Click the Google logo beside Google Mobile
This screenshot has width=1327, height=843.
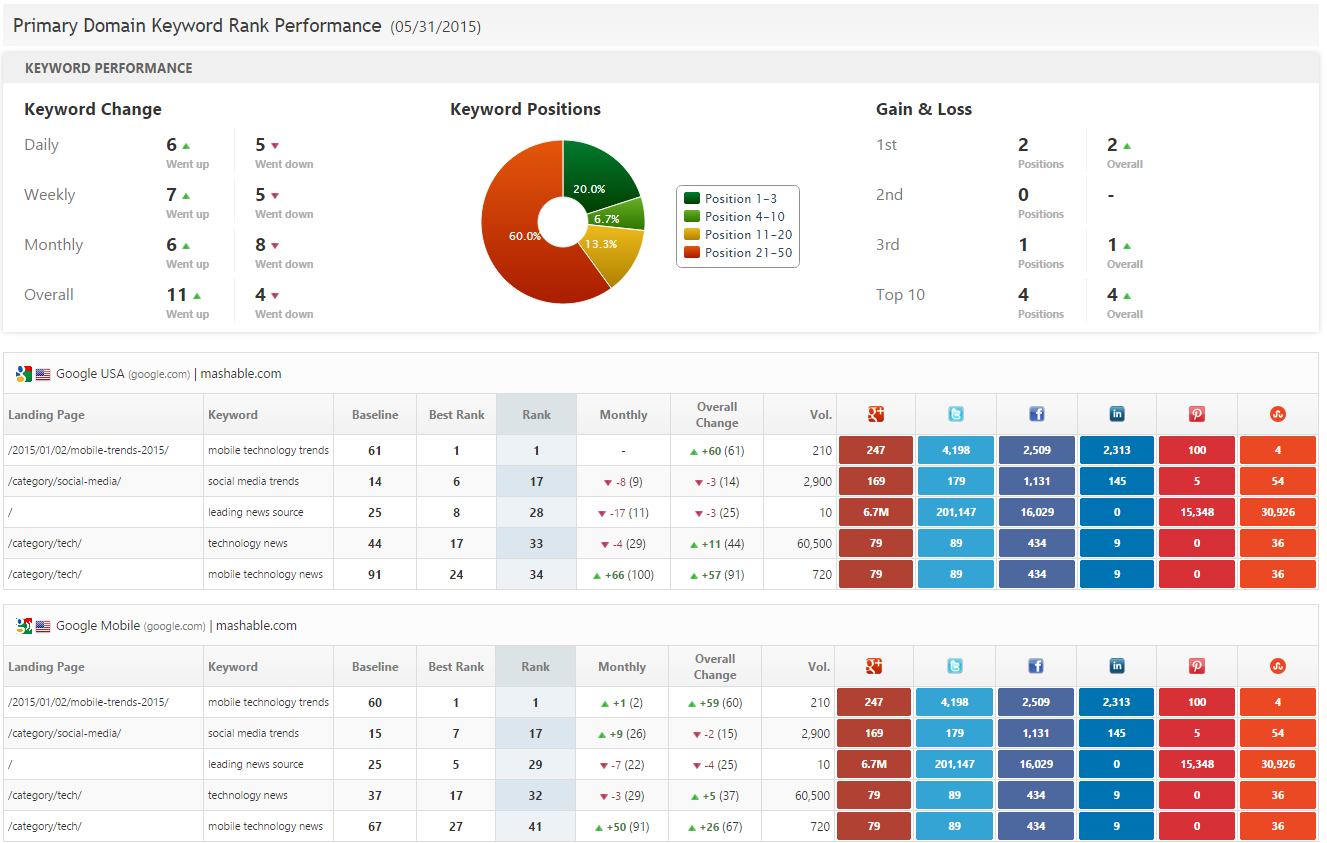(24, 626)
